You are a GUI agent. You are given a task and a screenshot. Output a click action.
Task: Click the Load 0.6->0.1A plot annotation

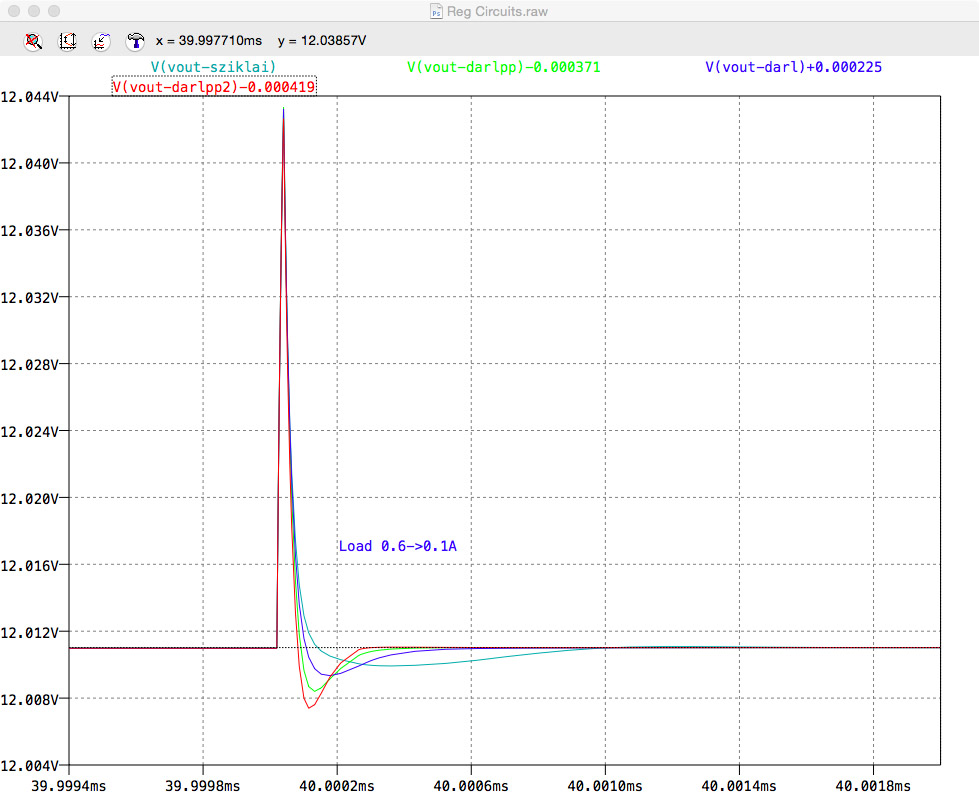(398, 546)
